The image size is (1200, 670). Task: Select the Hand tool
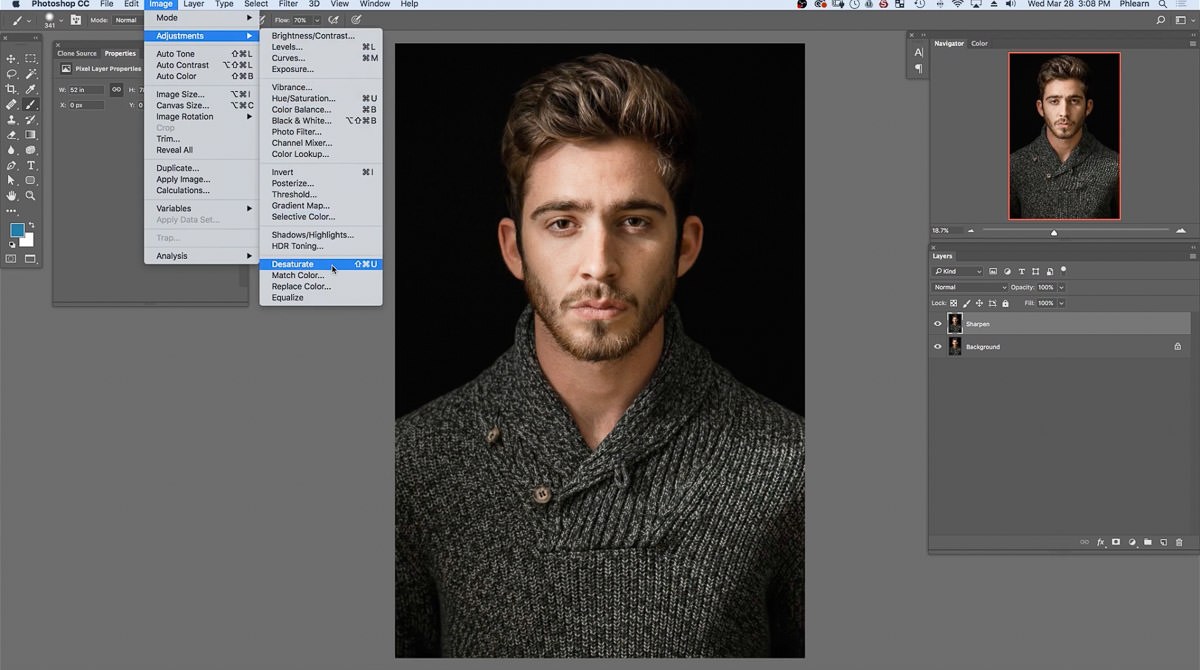(12, 196)
